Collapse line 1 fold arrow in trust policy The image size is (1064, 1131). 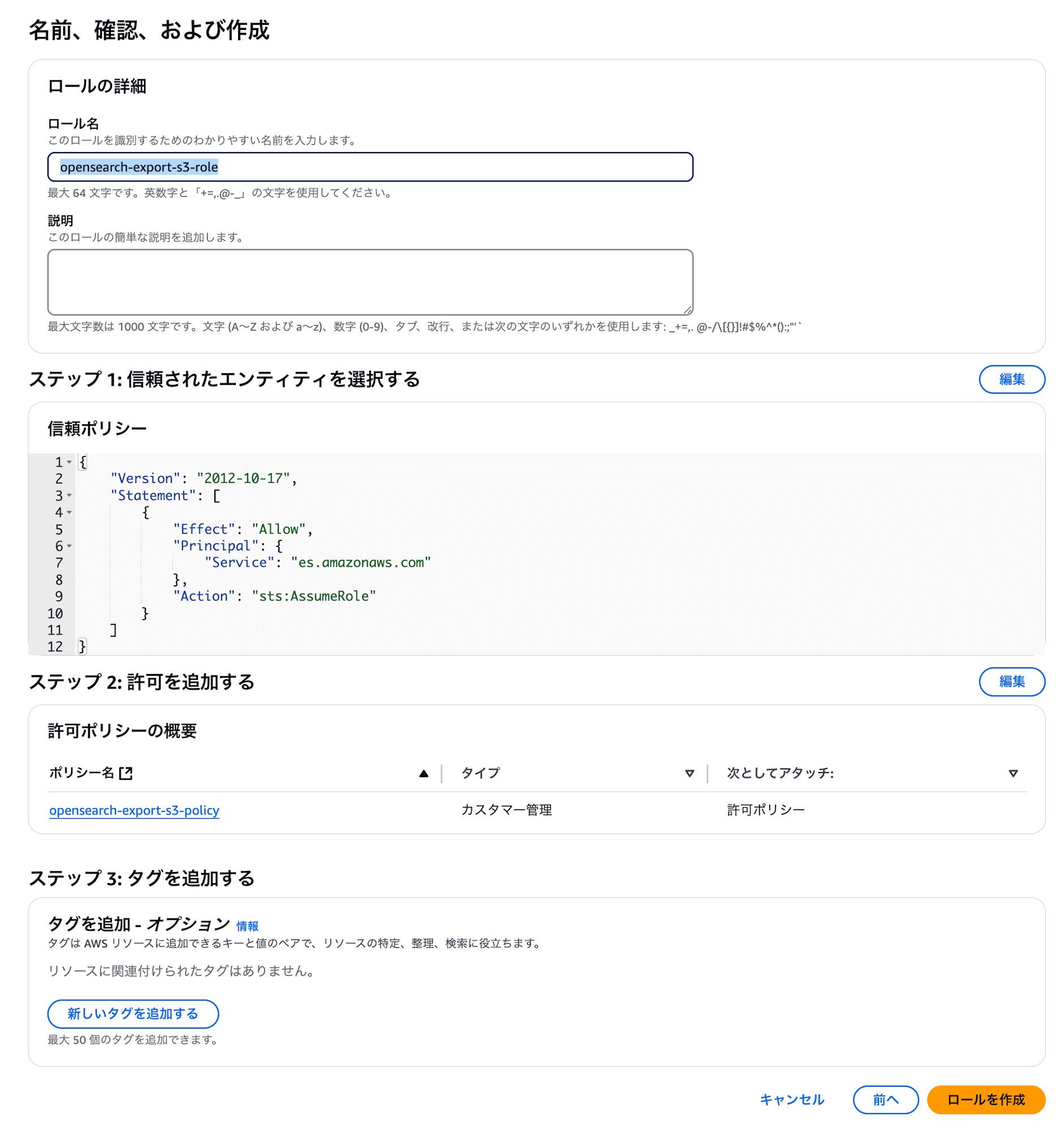click(70, 462)
